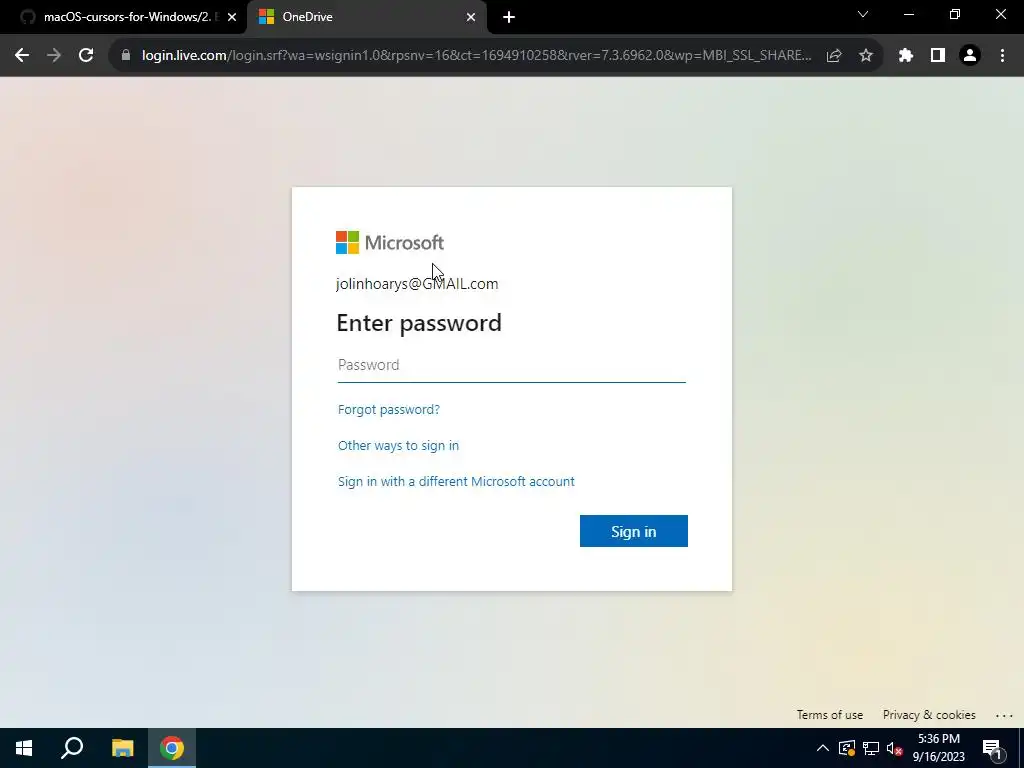The height and width of the screenshot is (768, 1024).
Task: Click the Microsoft logo
Action: 390,242
